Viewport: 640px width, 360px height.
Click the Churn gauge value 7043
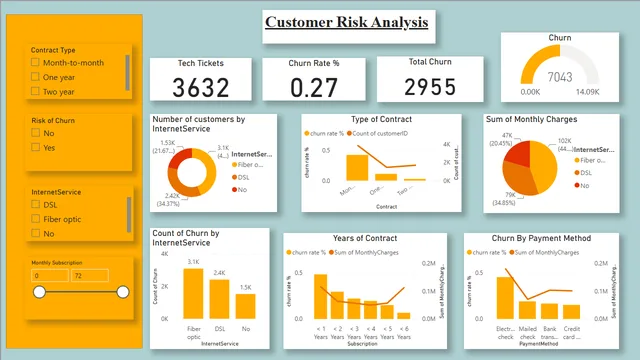tap(560, 77)
